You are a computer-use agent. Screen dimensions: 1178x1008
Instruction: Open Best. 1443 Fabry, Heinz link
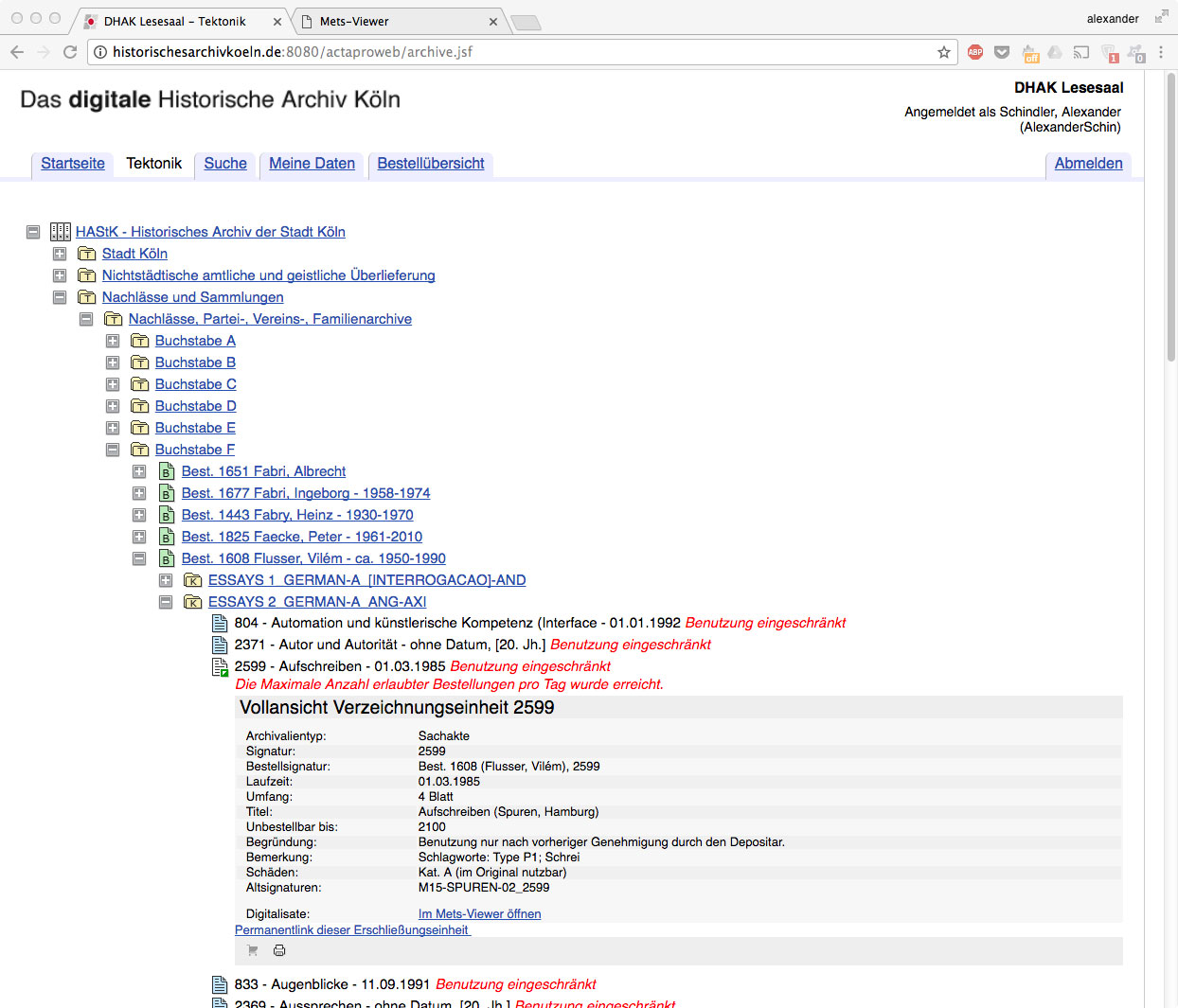(x=297, y=515)
